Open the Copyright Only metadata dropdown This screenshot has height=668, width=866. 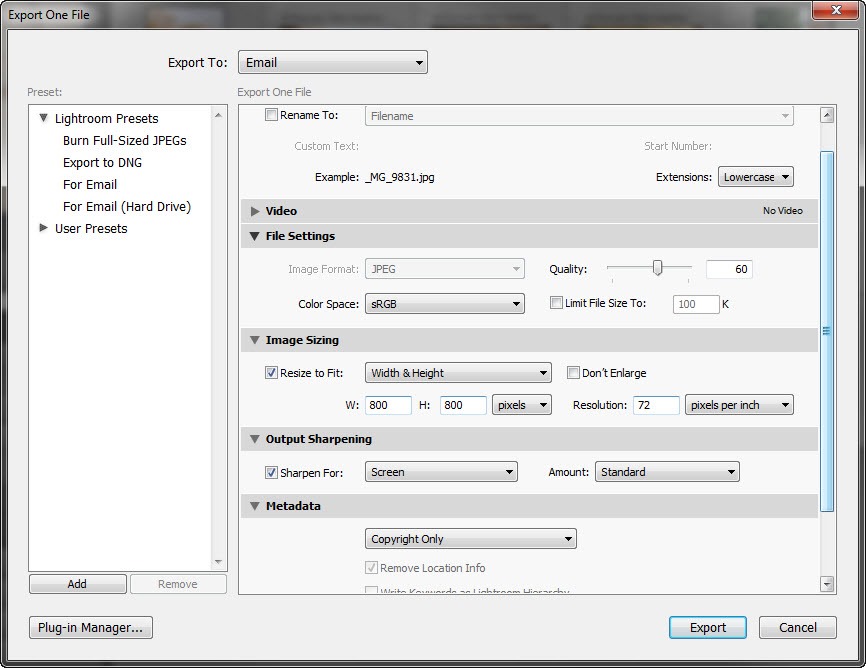(x=470, y=539)
